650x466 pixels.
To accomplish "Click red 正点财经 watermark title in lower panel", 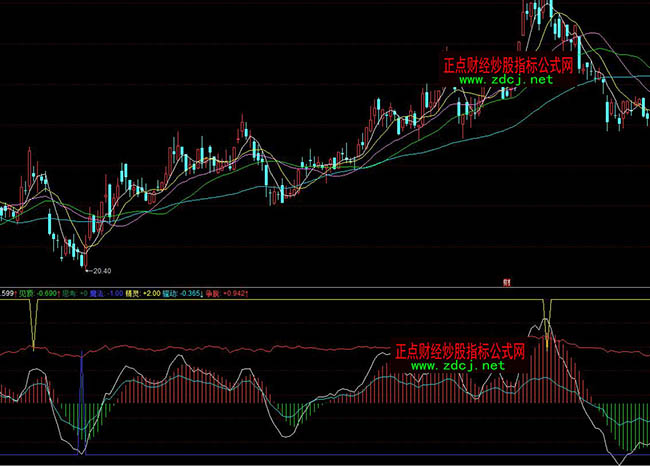I will [462, 351].
